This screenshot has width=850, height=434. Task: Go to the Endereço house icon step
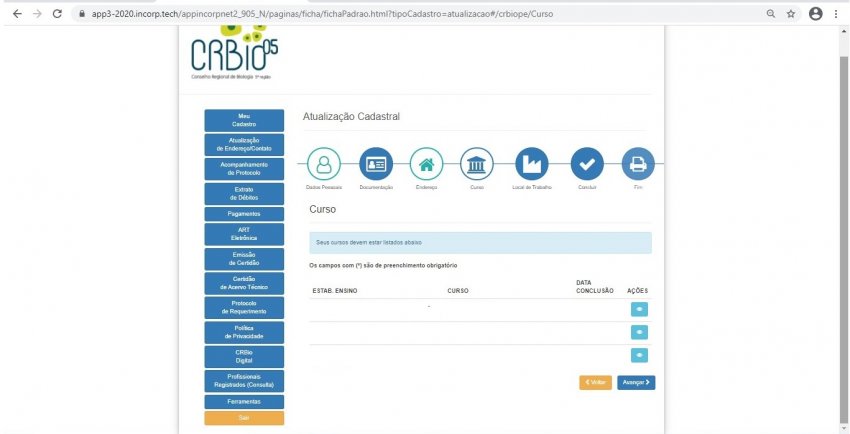[426, 164]
